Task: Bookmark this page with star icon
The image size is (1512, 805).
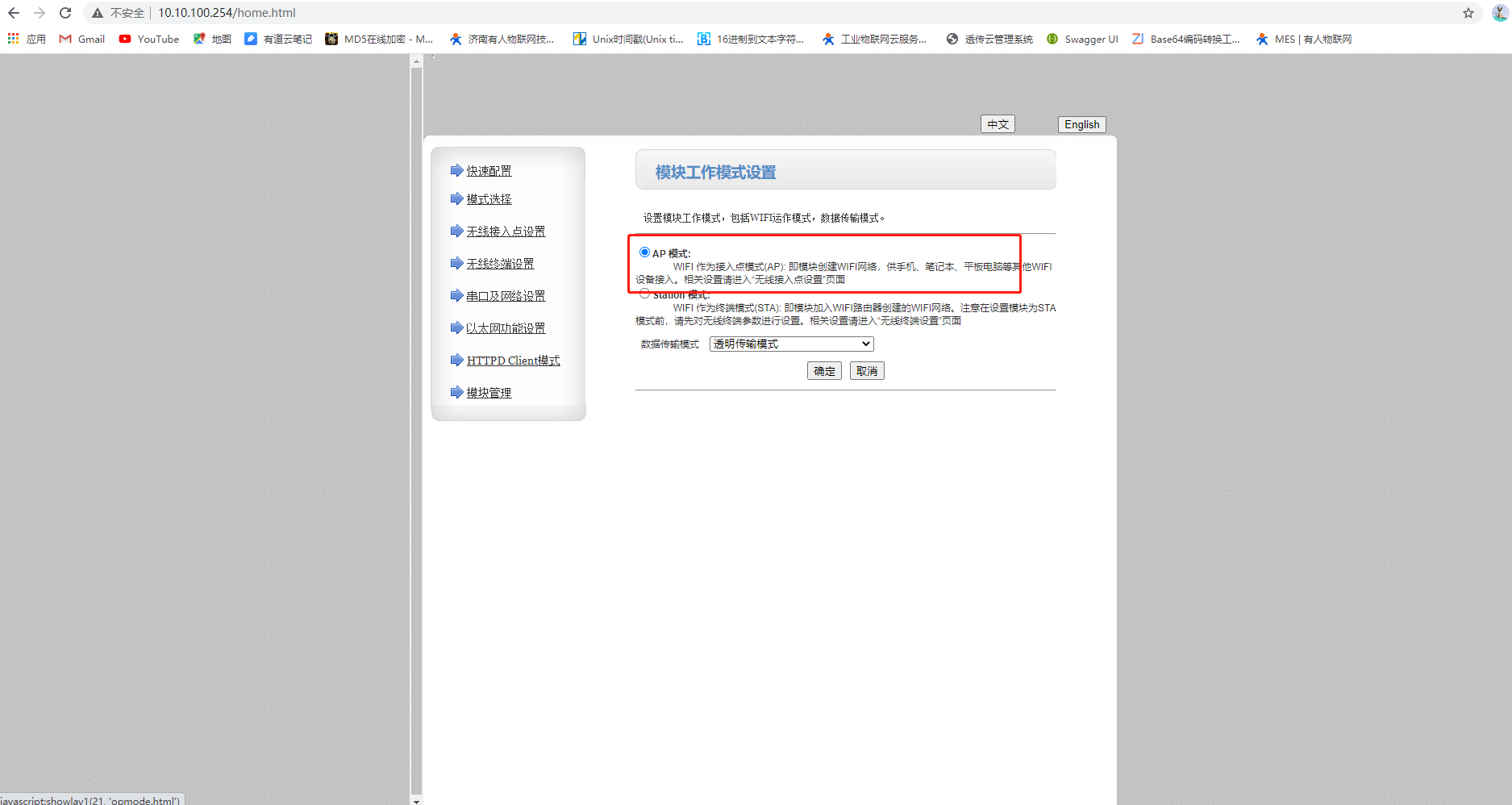Action: [x=1468, y=13]
